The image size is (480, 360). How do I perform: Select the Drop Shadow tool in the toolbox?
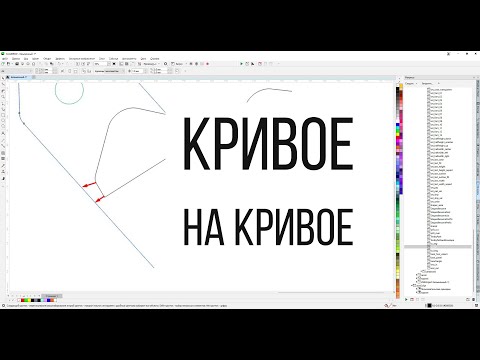pyautogui.click(x=3, y=153)
